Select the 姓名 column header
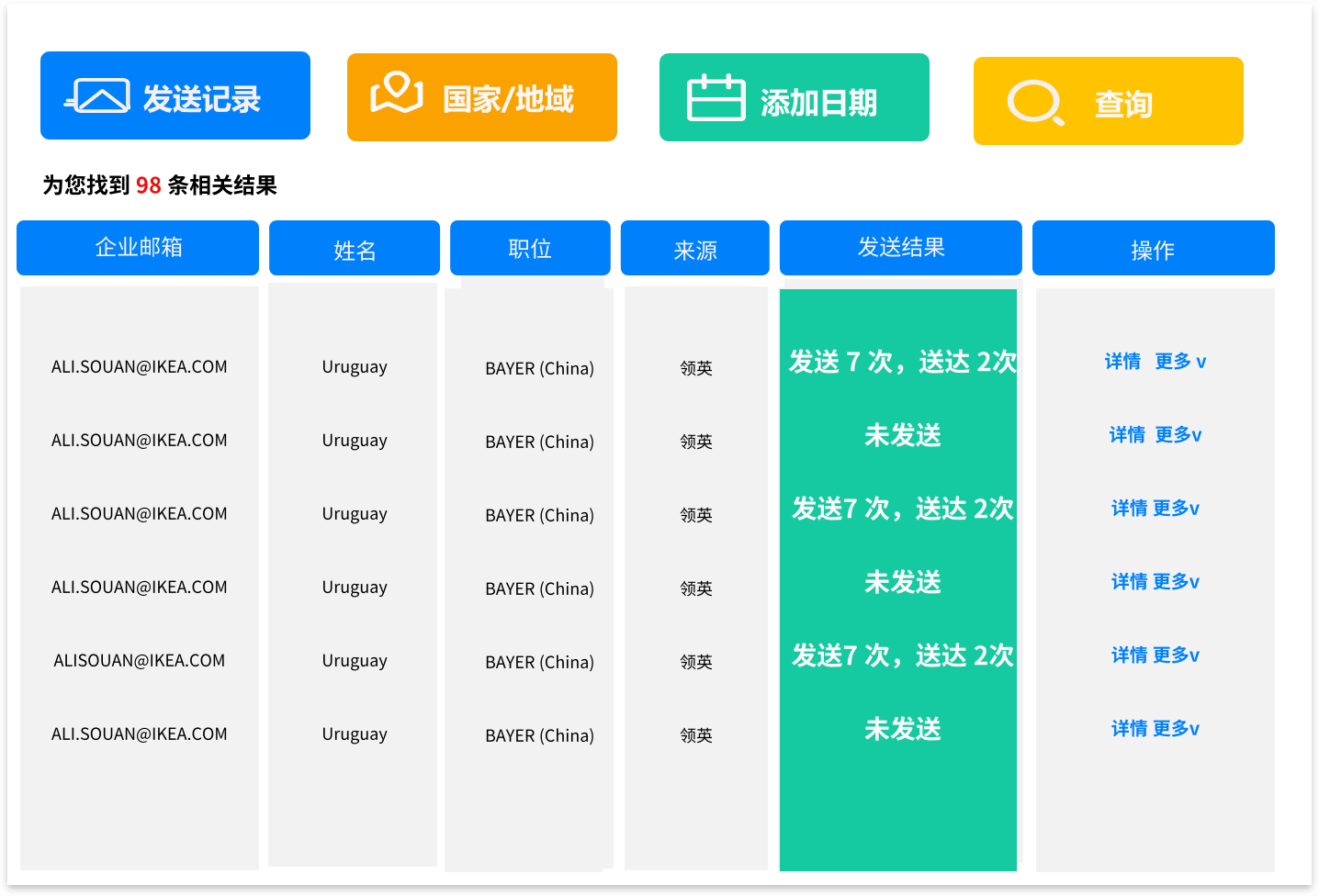The width and height of the screenshot is (1319, 896). (355, 248)
